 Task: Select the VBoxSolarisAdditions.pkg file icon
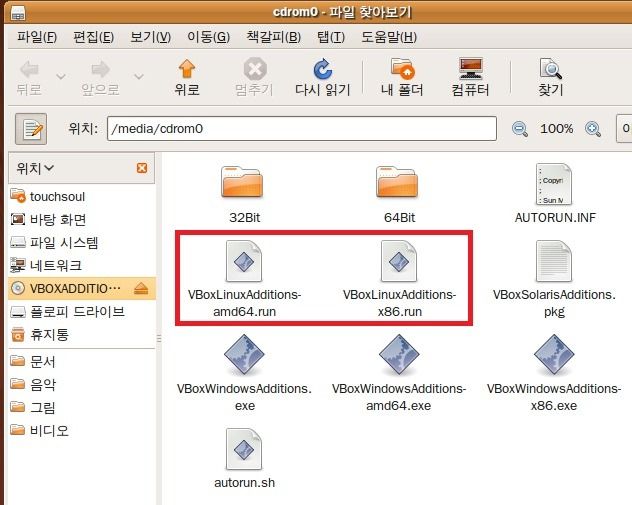pyautogui.click(x=554, y=261)
